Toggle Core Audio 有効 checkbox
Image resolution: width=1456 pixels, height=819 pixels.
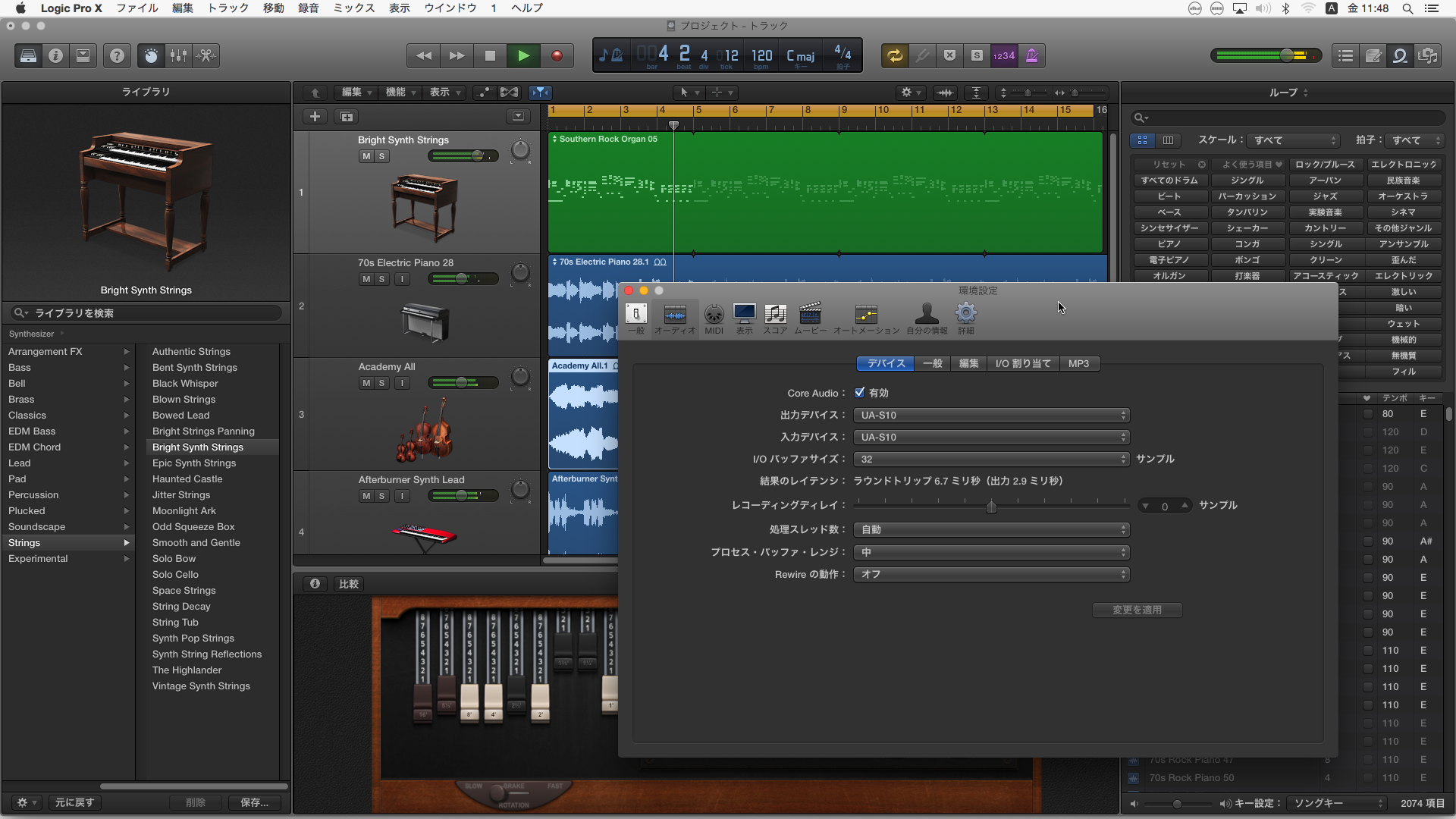(859, 392)
